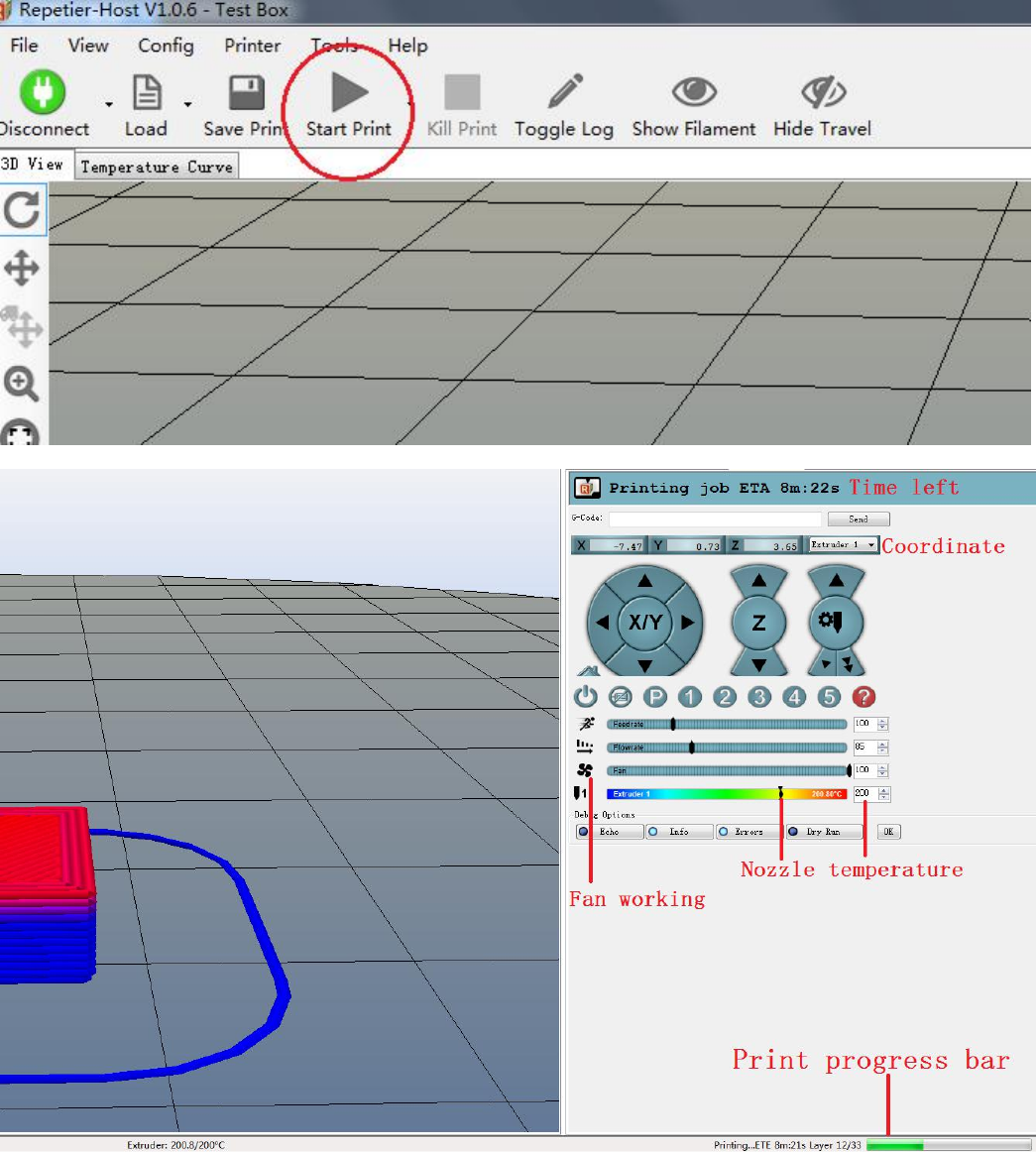Adjust the Extruder 1 temperature bar
The height and width of the screenshot is (1152, 1036).
click(727, 793)
